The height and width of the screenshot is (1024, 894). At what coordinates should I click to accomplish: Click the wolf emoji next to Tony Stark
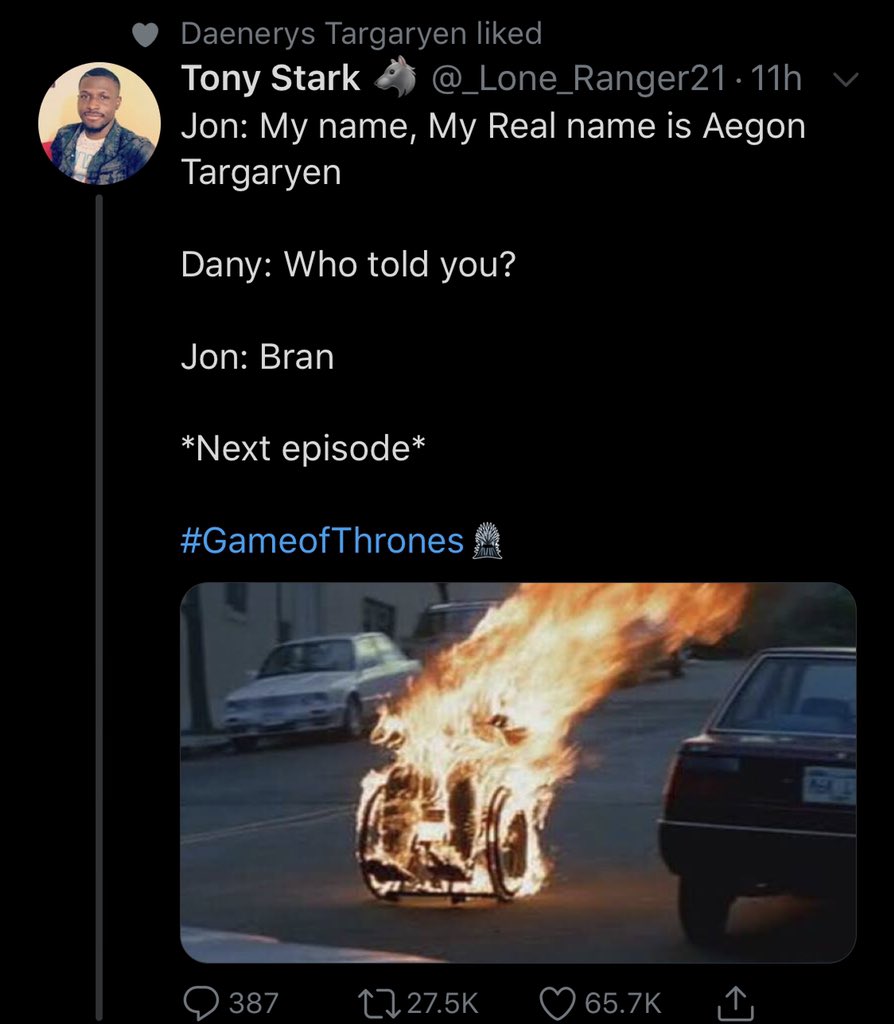(x=396, y=77)
